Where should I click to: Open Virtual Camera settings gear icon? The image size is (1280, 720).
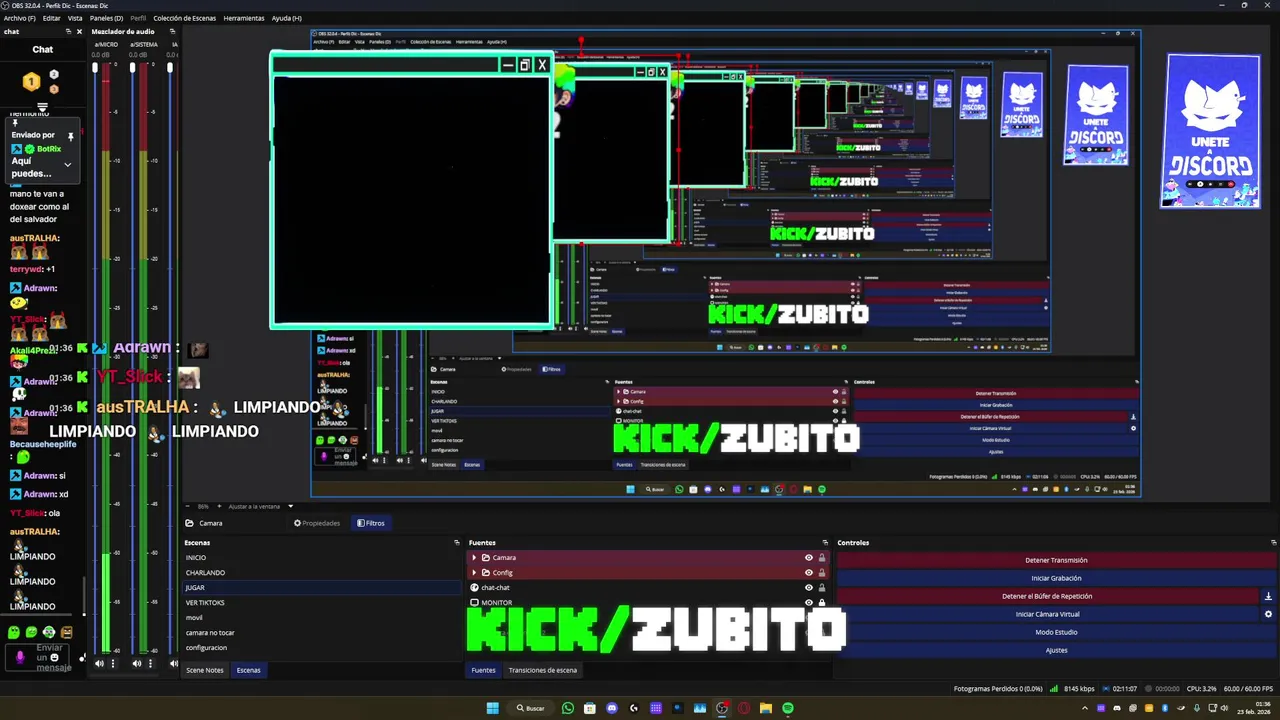pos(1268,614)
